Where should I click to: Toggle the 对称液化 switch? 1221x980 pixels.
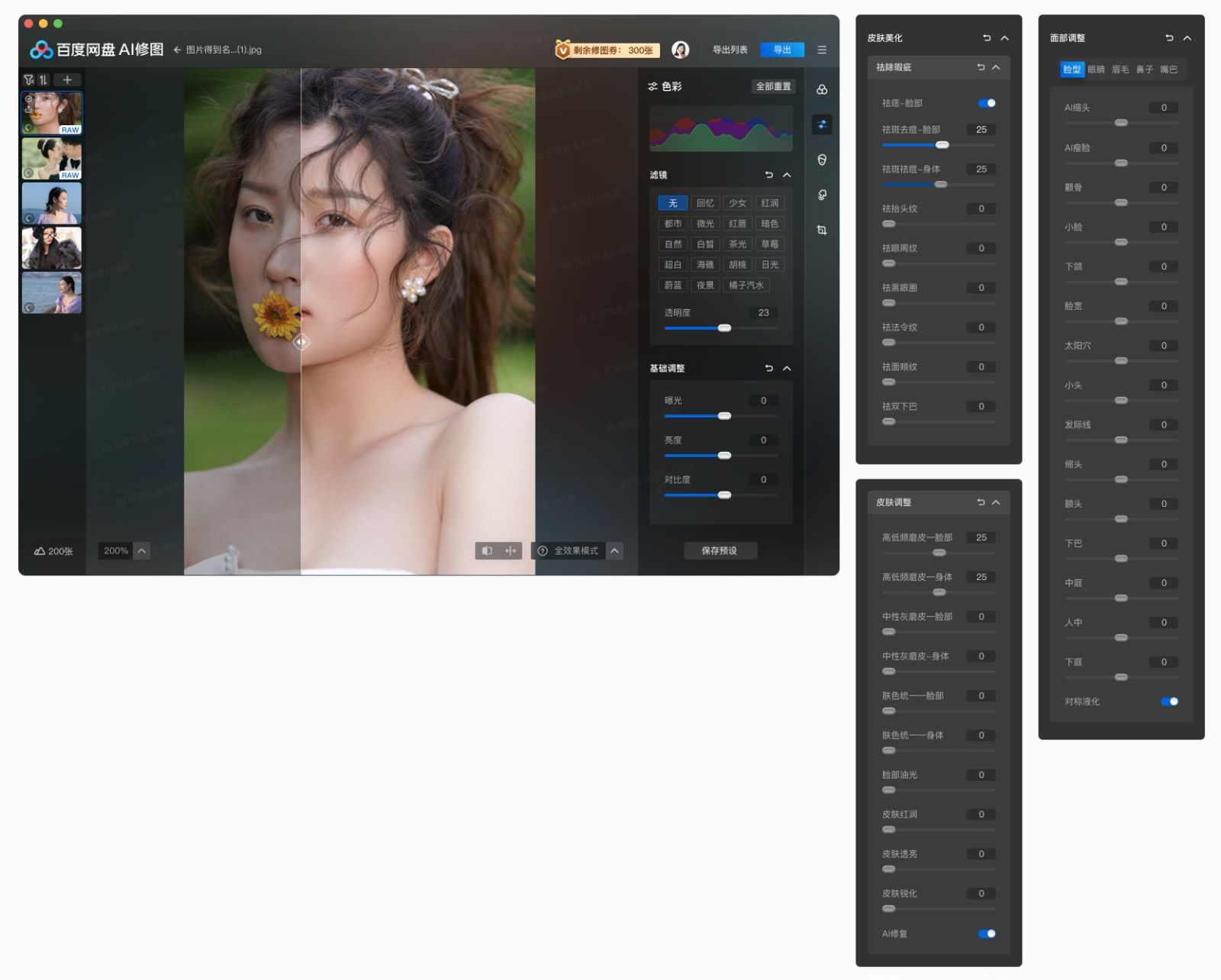[x=1169, y=701]
